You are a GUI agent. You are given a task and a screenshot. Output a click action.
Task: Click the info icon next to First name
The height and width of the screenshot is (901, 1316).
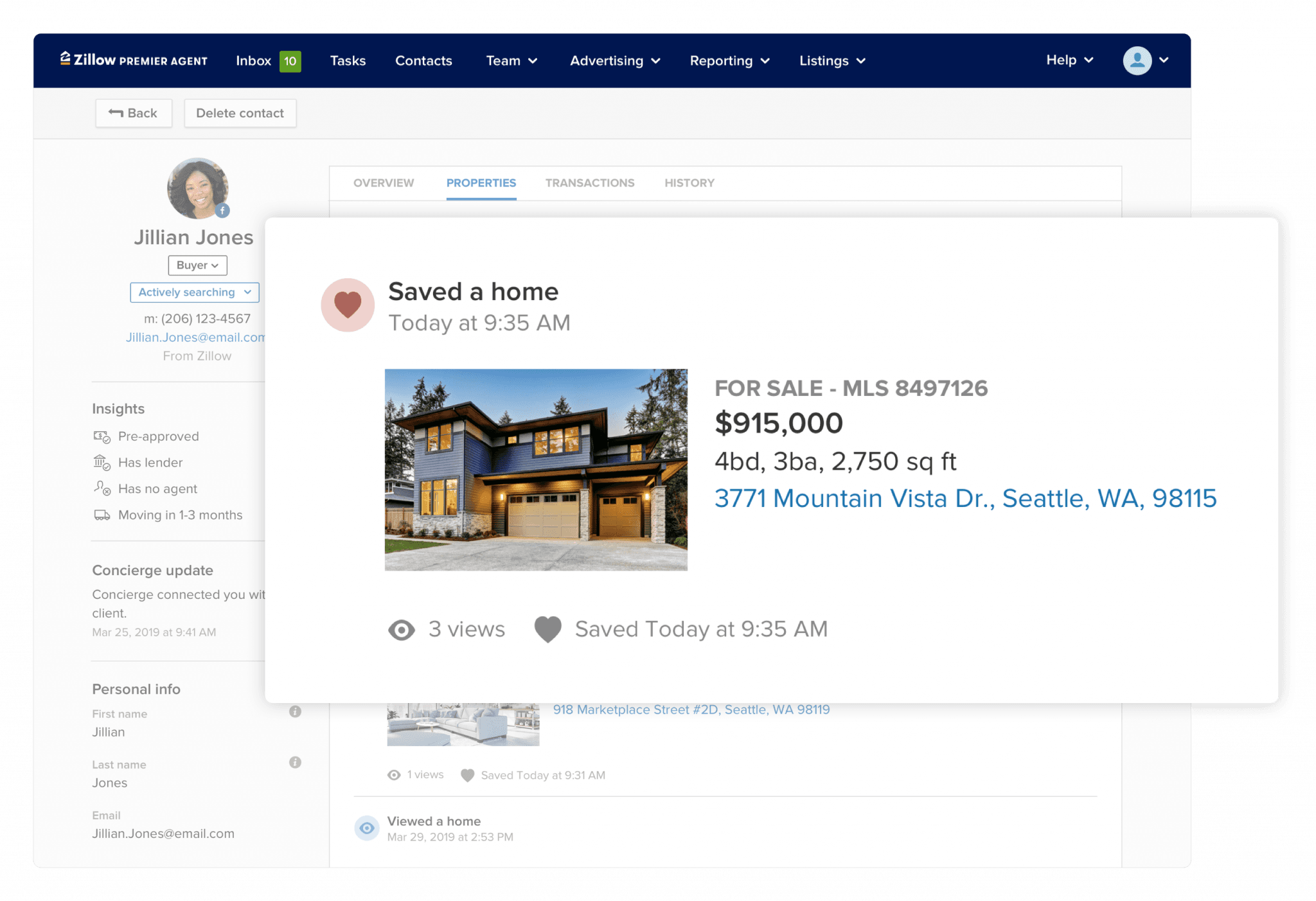pyautogui.click(x=295, y=711)
